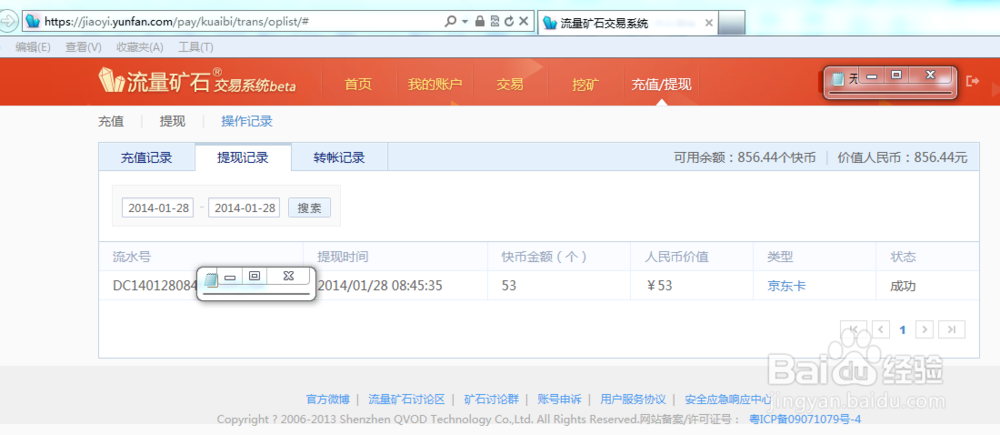Click the compatibility view icon

click(495, 21)
